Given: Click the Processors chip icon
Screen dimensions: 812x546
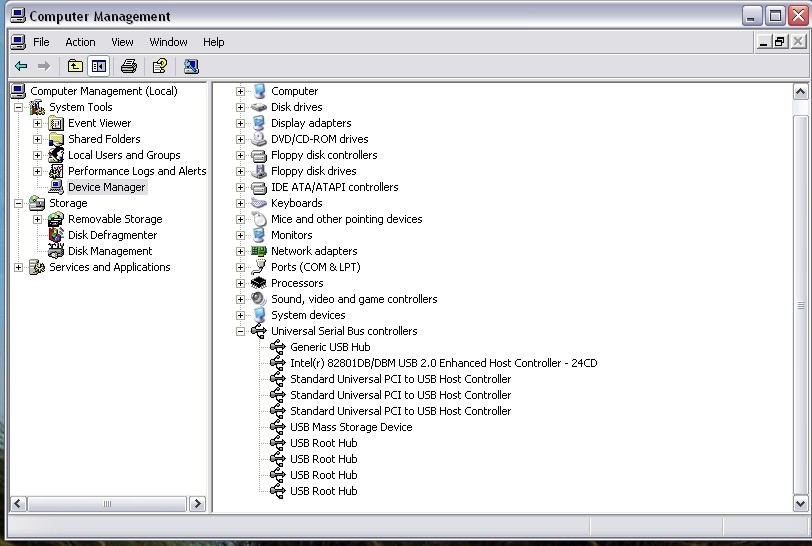Looking at the screenshot, I should pos(259,283).
